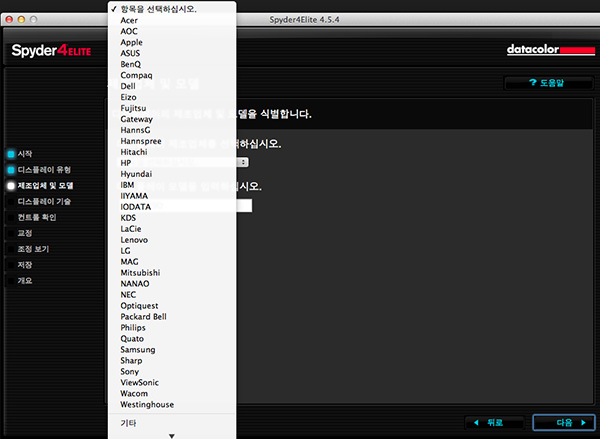Choose the 기타 option at list bottom

pyautogui.click(x=129, y=423)
